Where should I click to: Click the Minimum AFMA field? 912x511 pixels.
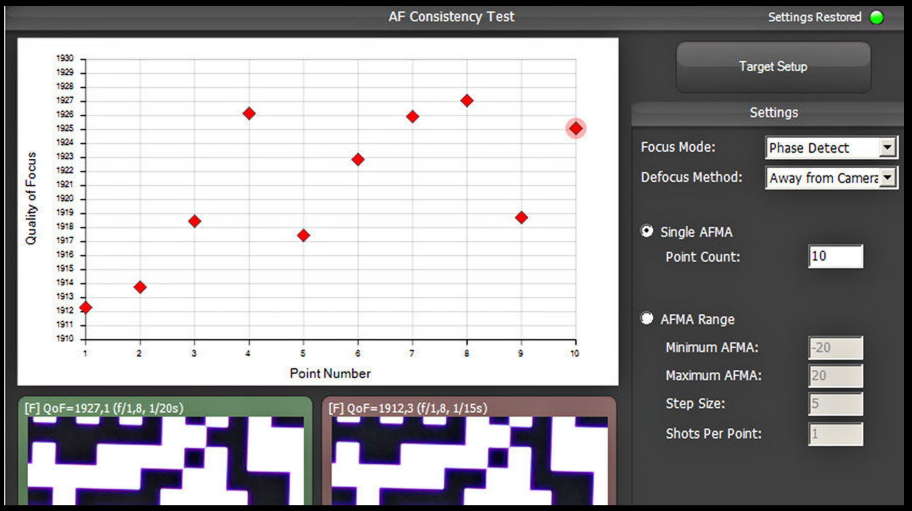click(835, 348)
